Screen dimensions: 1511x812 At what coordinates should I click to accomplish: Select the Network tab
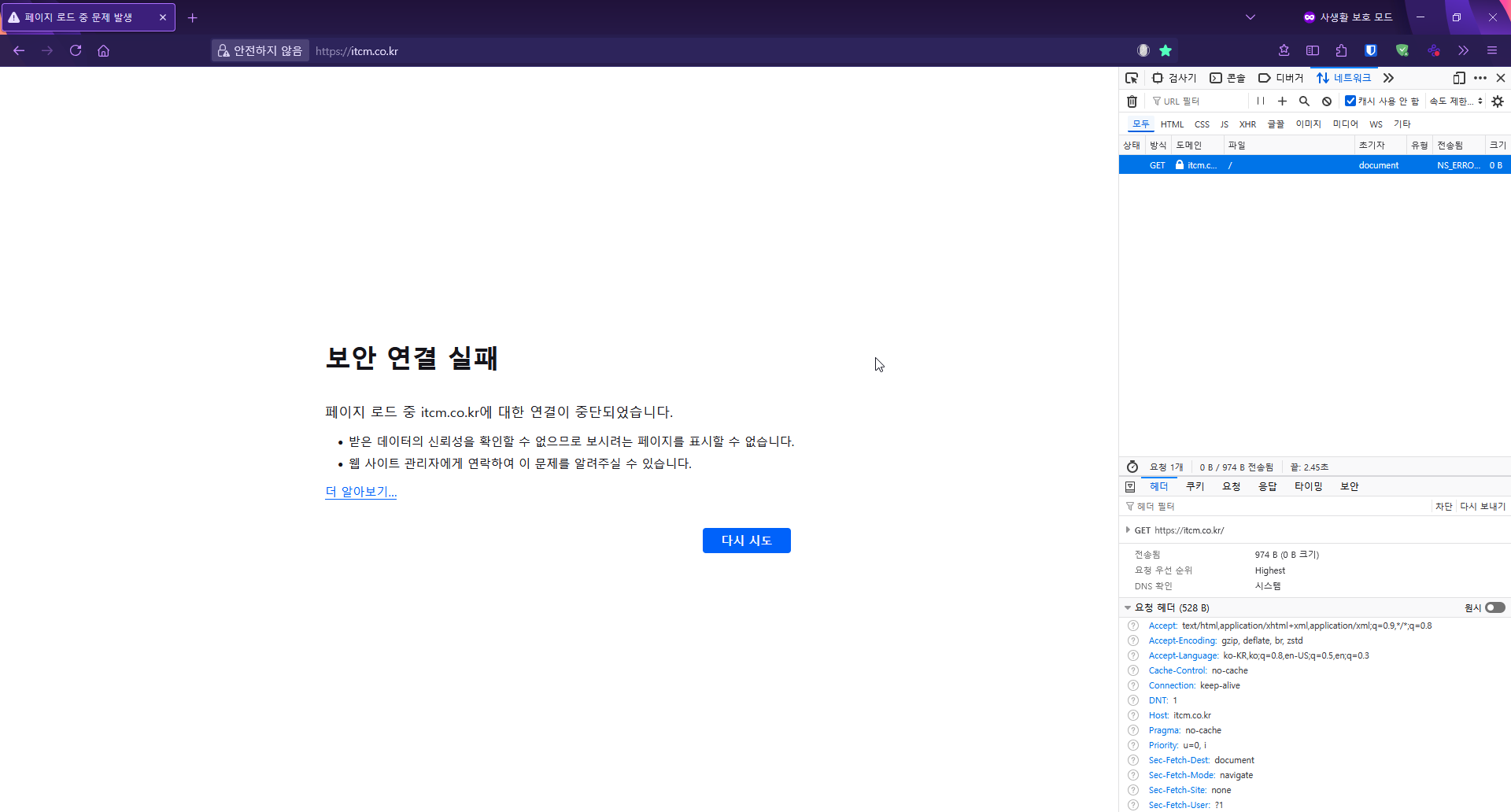pyautogui.click(x=1344, y=78)
